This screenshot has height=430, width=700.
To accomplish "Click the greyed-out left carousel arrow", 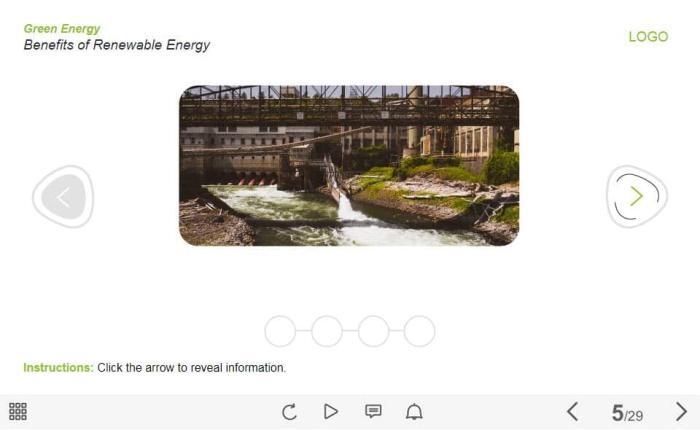I will [x=63, y=197].
